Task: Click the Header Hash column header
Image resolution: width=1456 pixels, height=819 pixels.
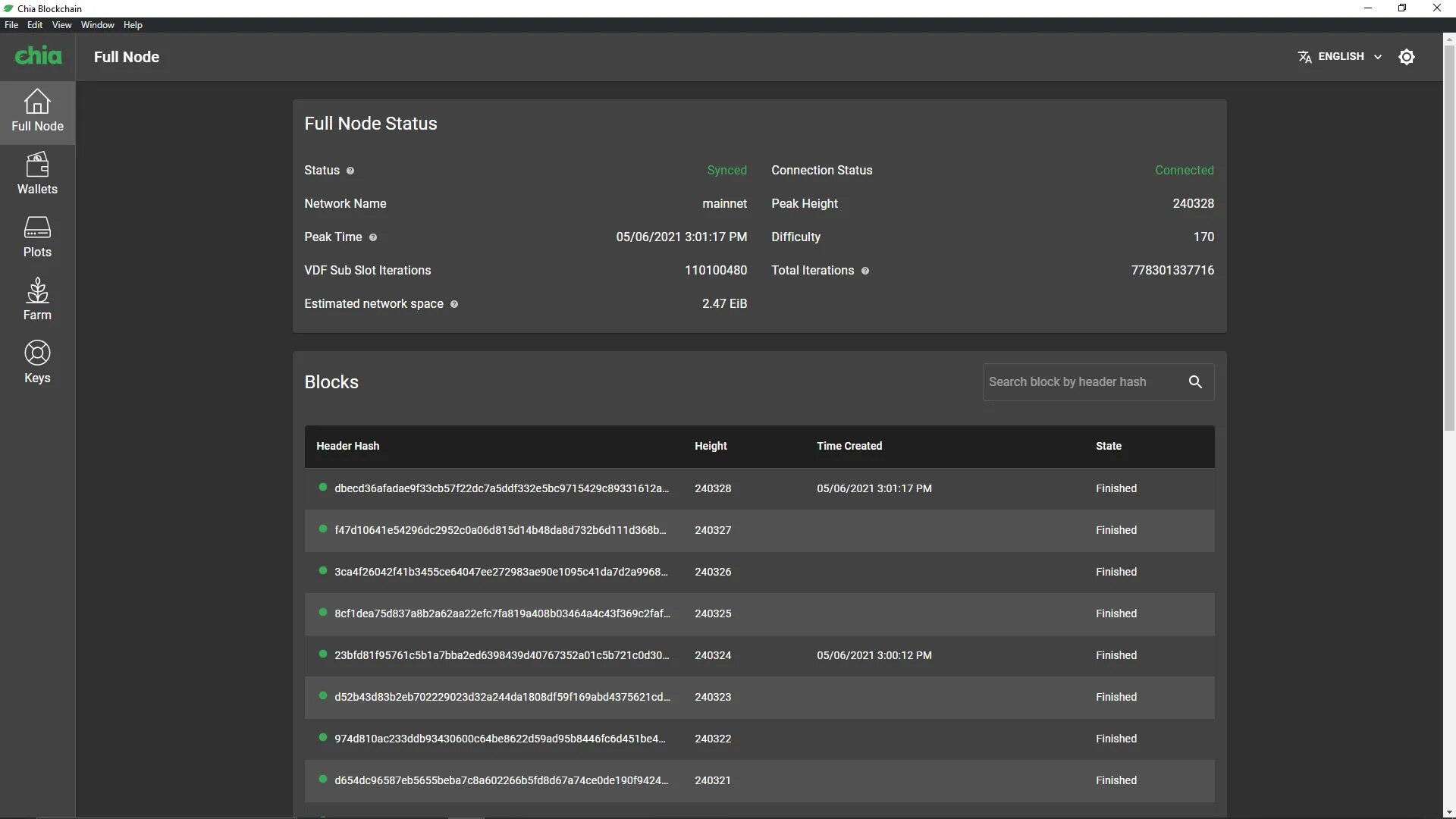Action: 347,446
